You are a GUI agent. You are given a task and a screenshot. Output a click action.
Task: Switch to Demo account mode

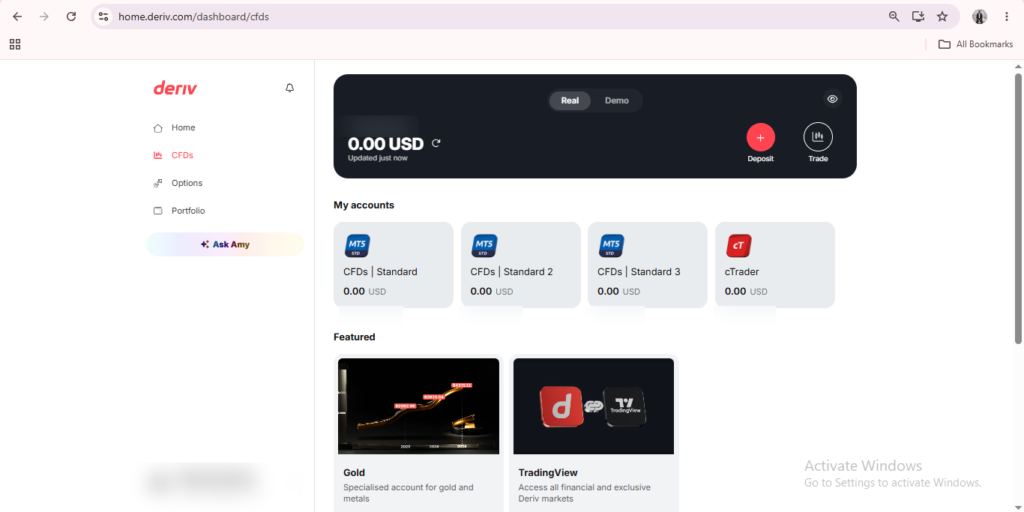click(616, 101)
